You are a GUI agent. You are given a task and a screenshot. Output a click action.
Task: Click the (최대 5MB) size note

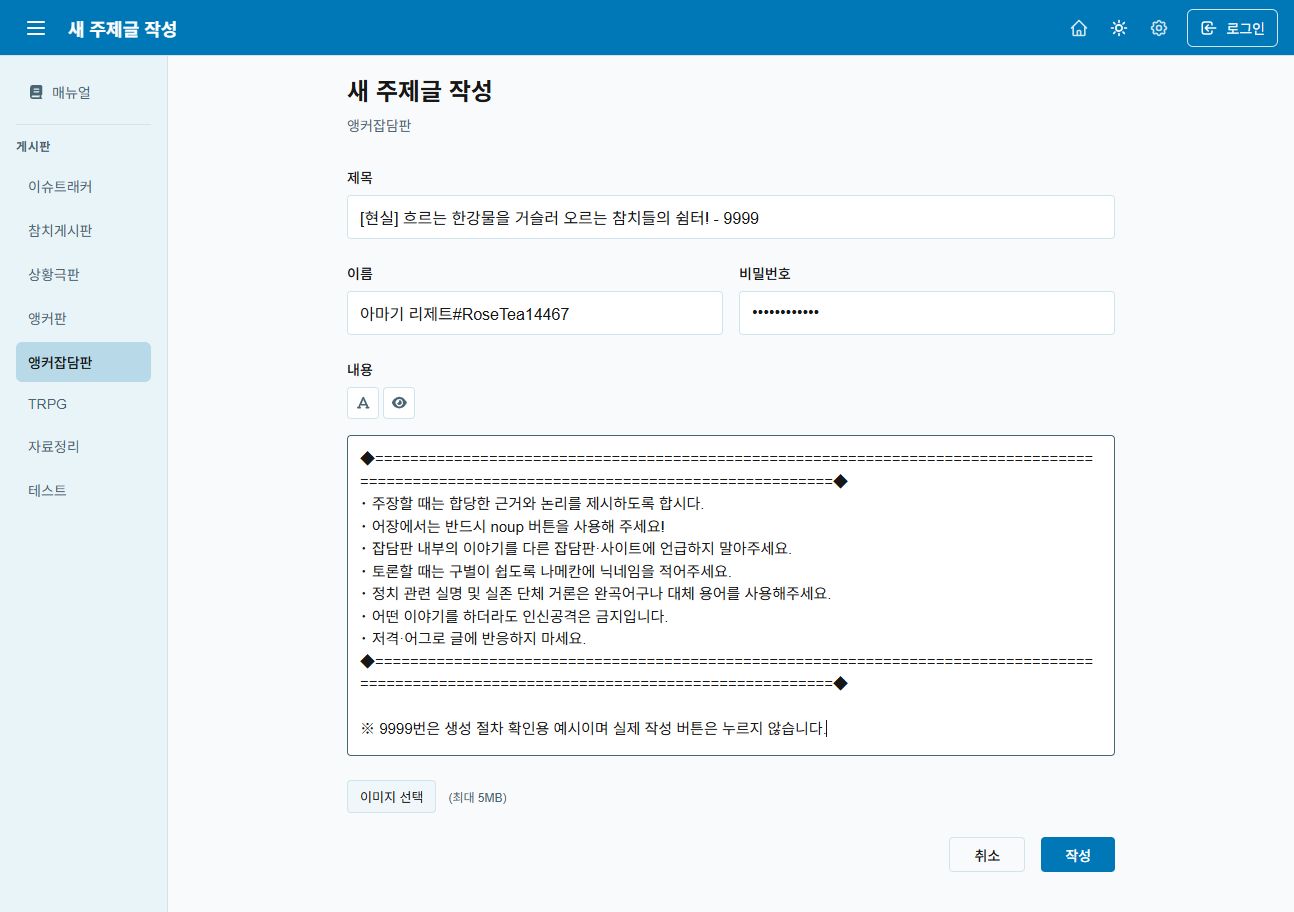tap(478, 798)
